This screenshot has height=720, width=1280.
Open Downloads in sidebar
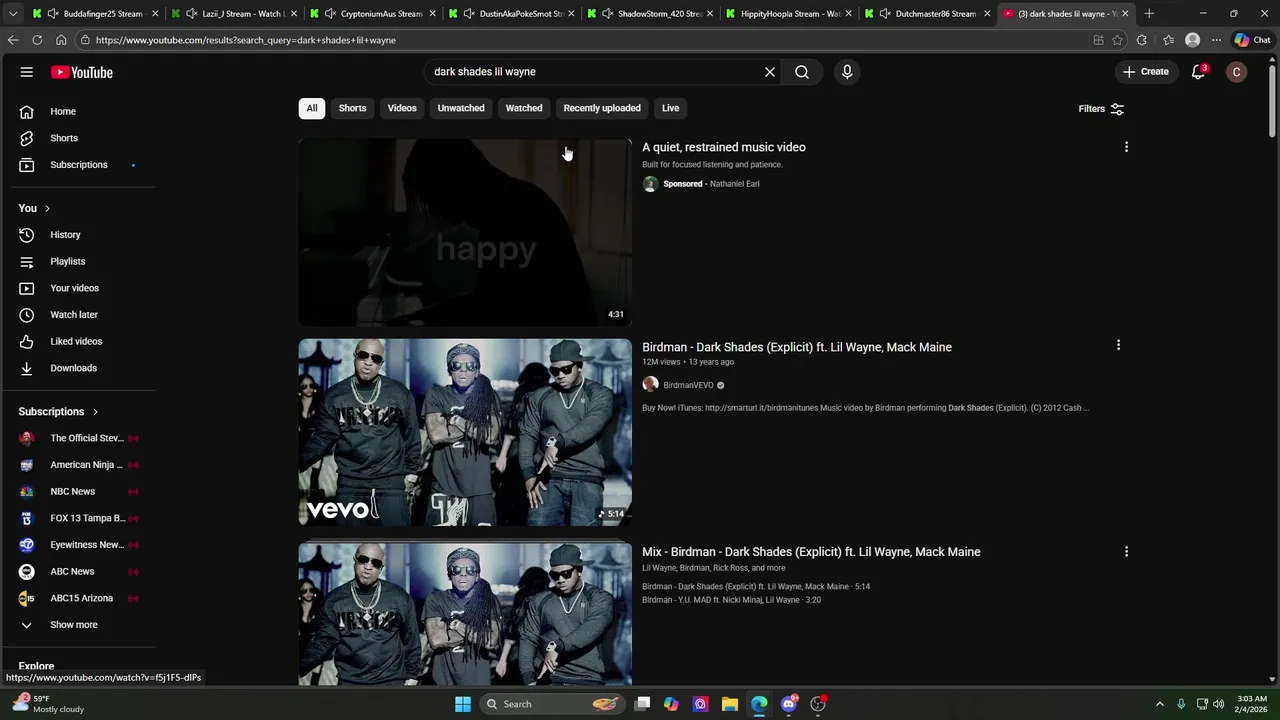(80, 368)
